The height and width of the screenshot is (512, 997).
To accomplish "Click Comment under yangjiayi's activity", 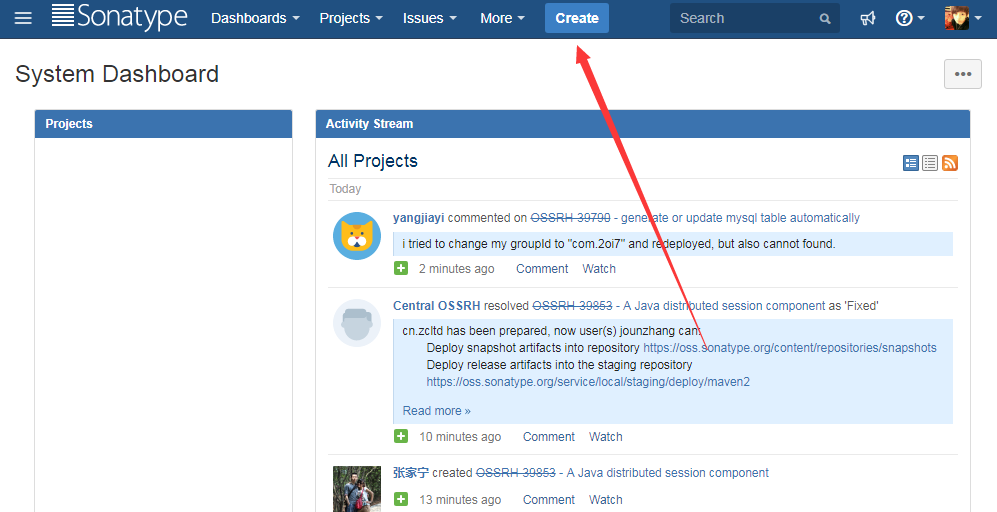I will [x=542, y=269].
